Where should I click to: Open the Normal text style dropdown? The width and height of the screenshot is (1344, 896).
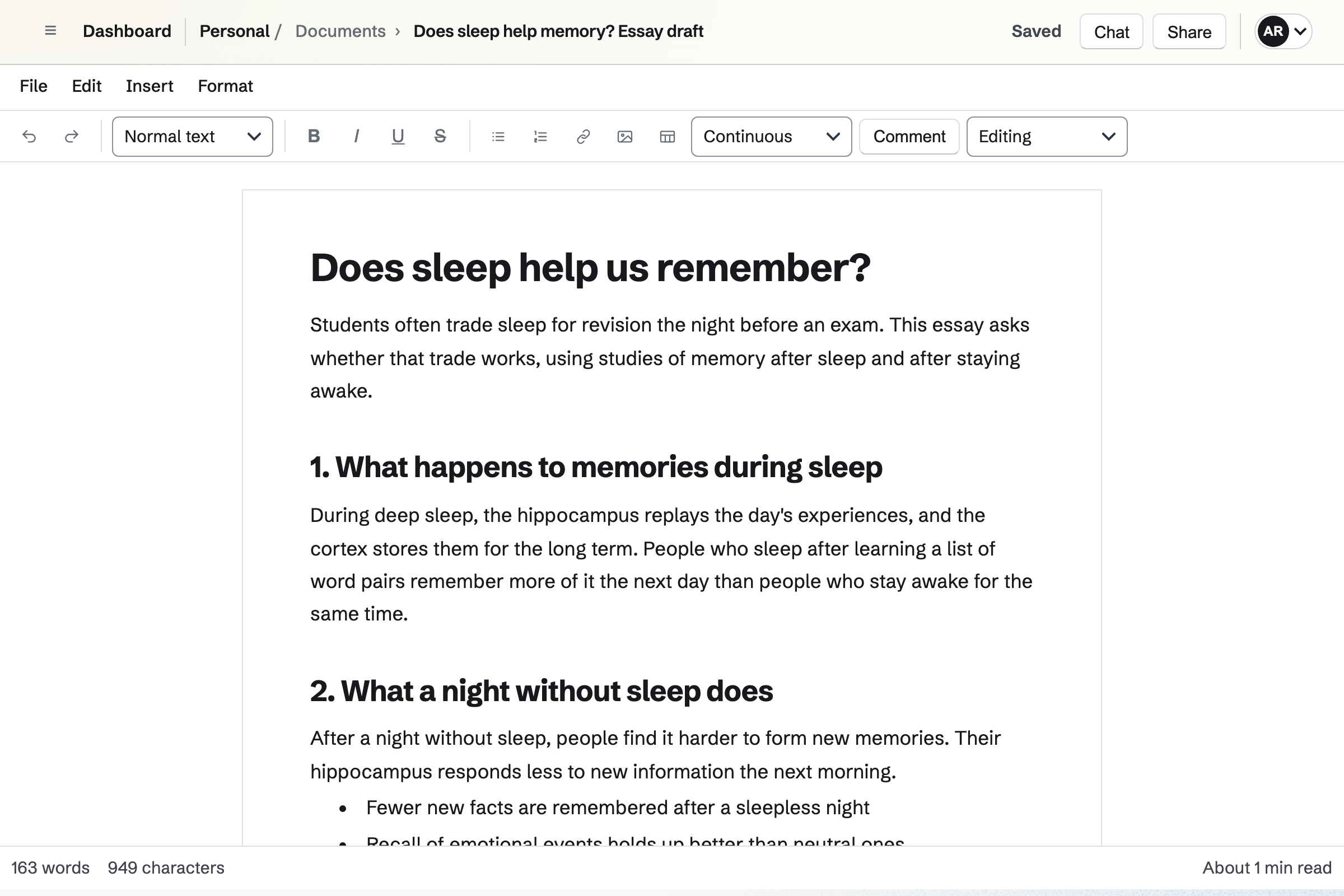click(193, 137)
